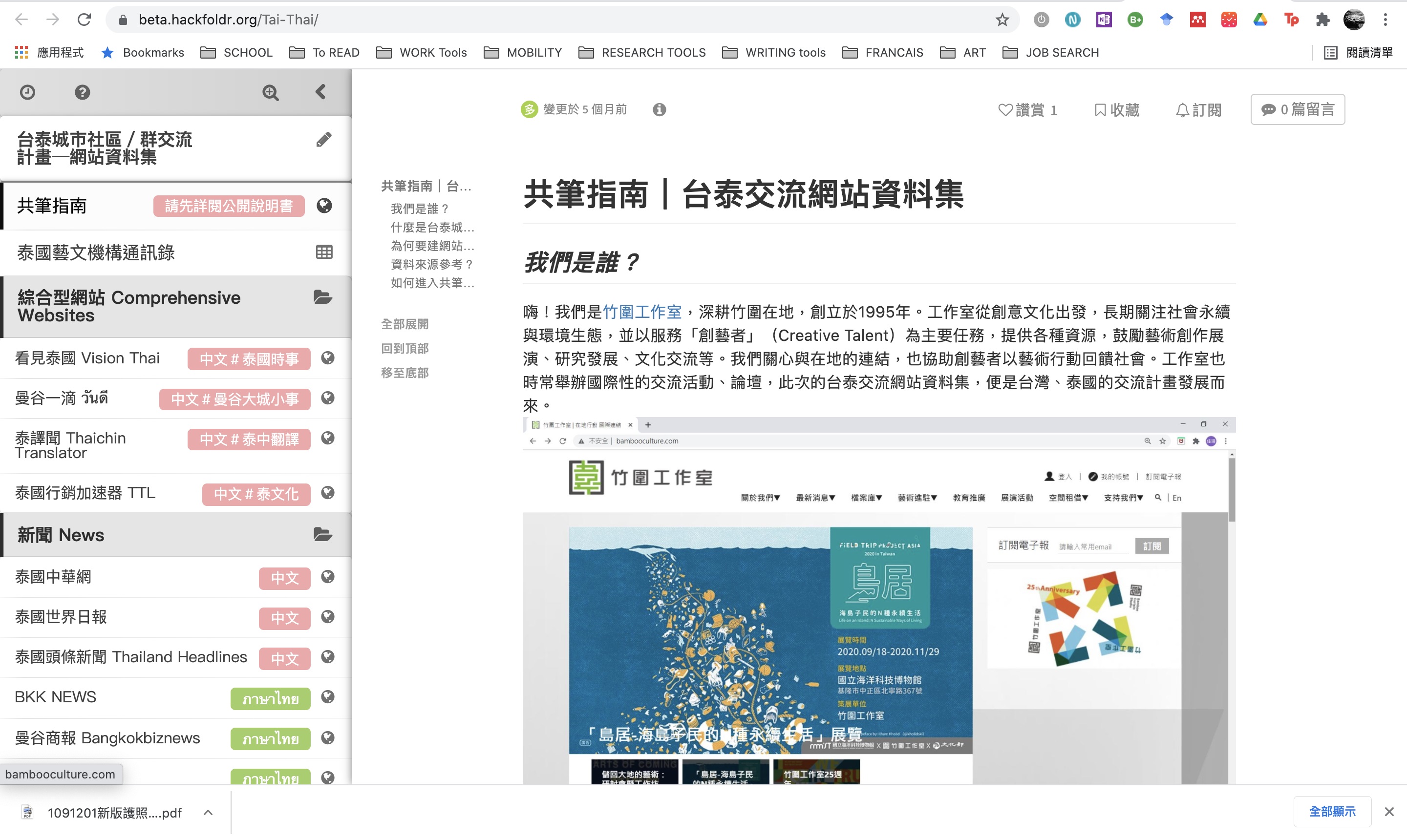Image resolution: width=1407 pixels, height=840 pixels.
Task: Open the help question mark icon
Action: click(82, 92)
